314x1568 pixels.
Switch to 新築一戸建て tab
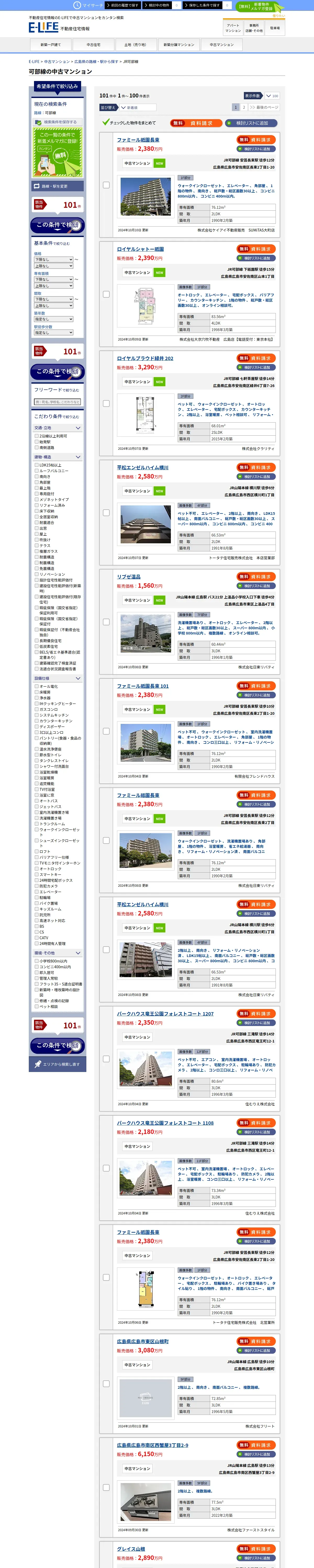(x=51, y=44)
